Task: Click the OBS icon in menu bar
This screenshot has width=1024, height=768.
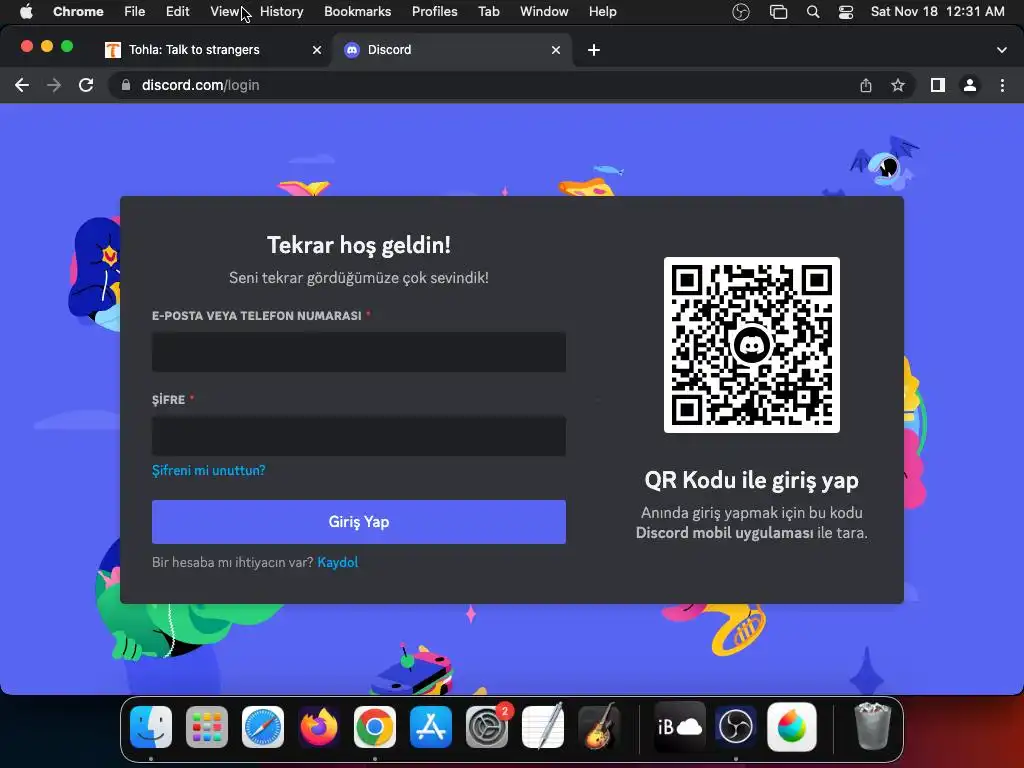Action: [741, 12]
